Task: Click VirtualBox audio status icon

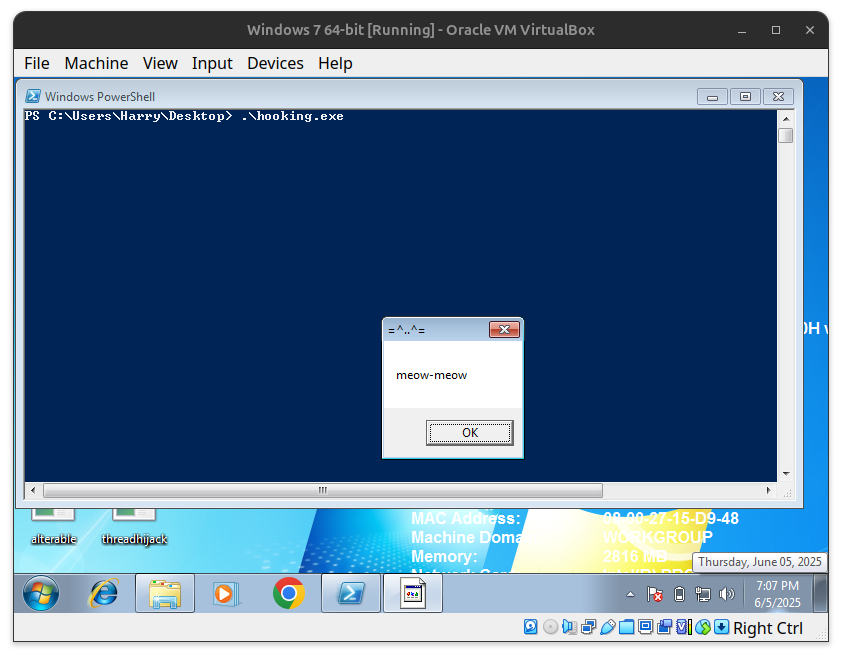Action: [570, 627]
